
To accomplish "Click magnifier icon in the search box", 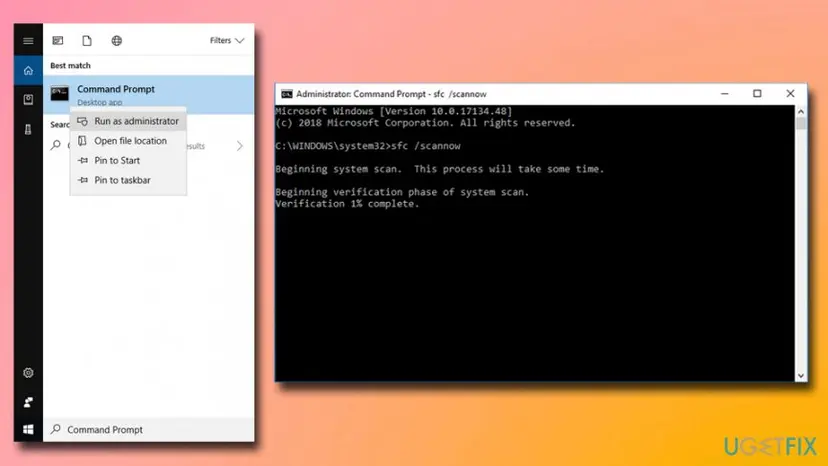I will coord(55,429).
